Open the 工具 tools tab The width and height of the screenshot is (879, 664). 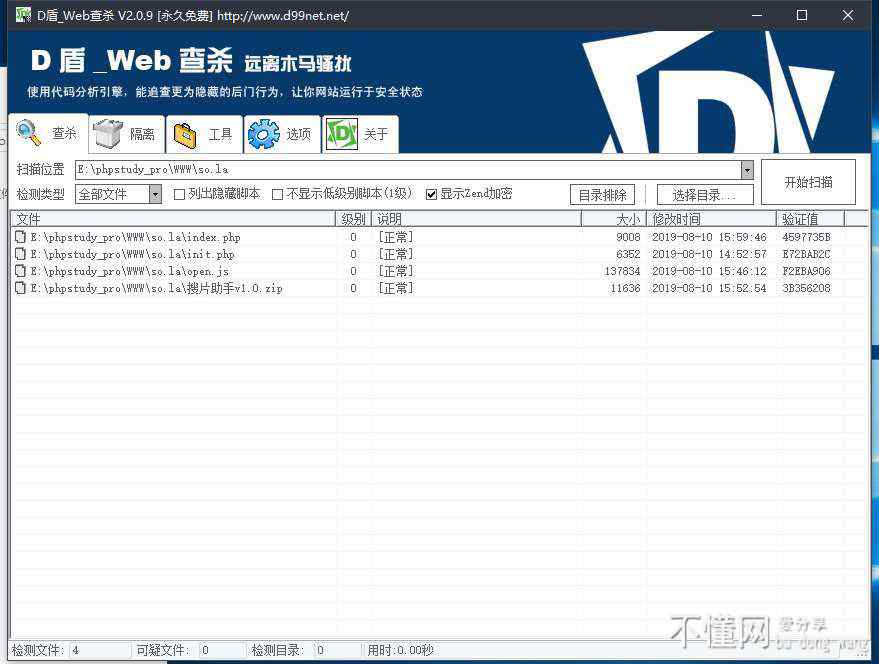click(x=205, y=134)
